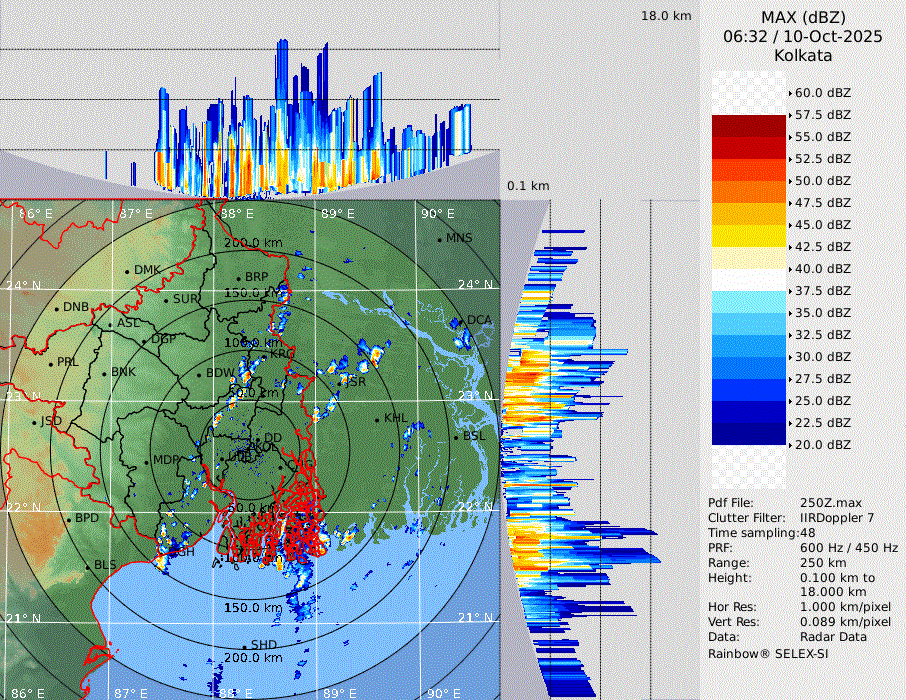
Task: Click the MNS station marker on map
Action: click(439, 239)
